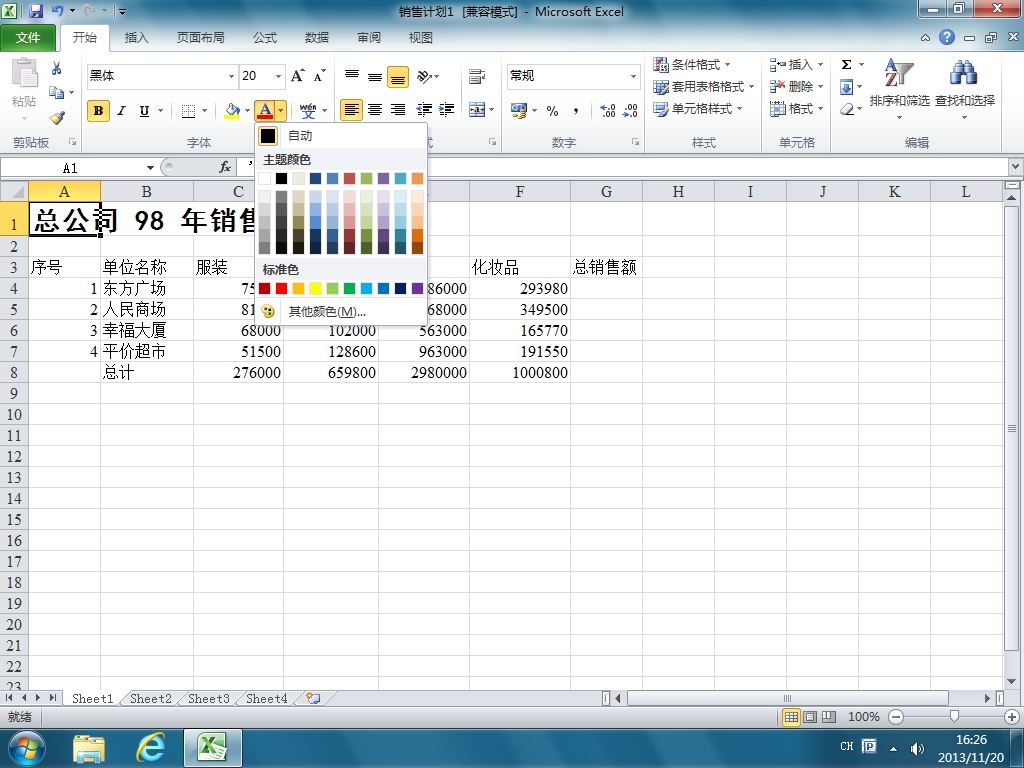This screenshot has height=768, width=1024.
Task: Click the decrease indent icon
Action: (x=424, y=110)
